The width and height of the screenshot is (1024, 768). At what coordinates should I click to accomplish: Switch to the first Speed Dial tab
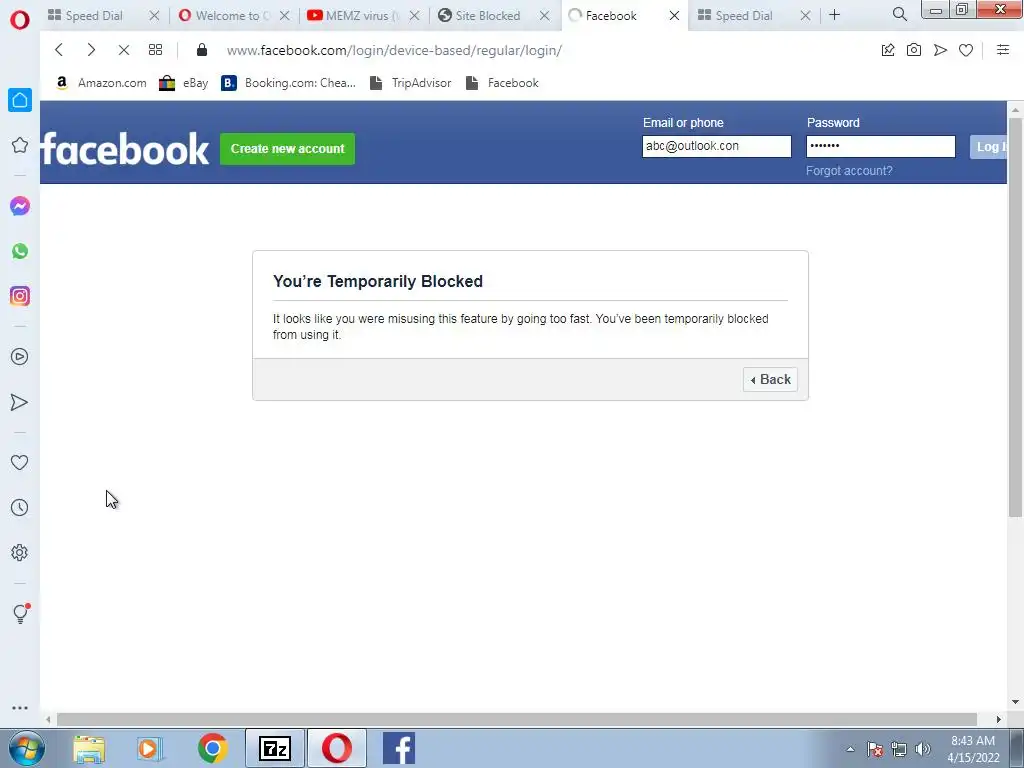pyautogui.click(x=94, y=16)
